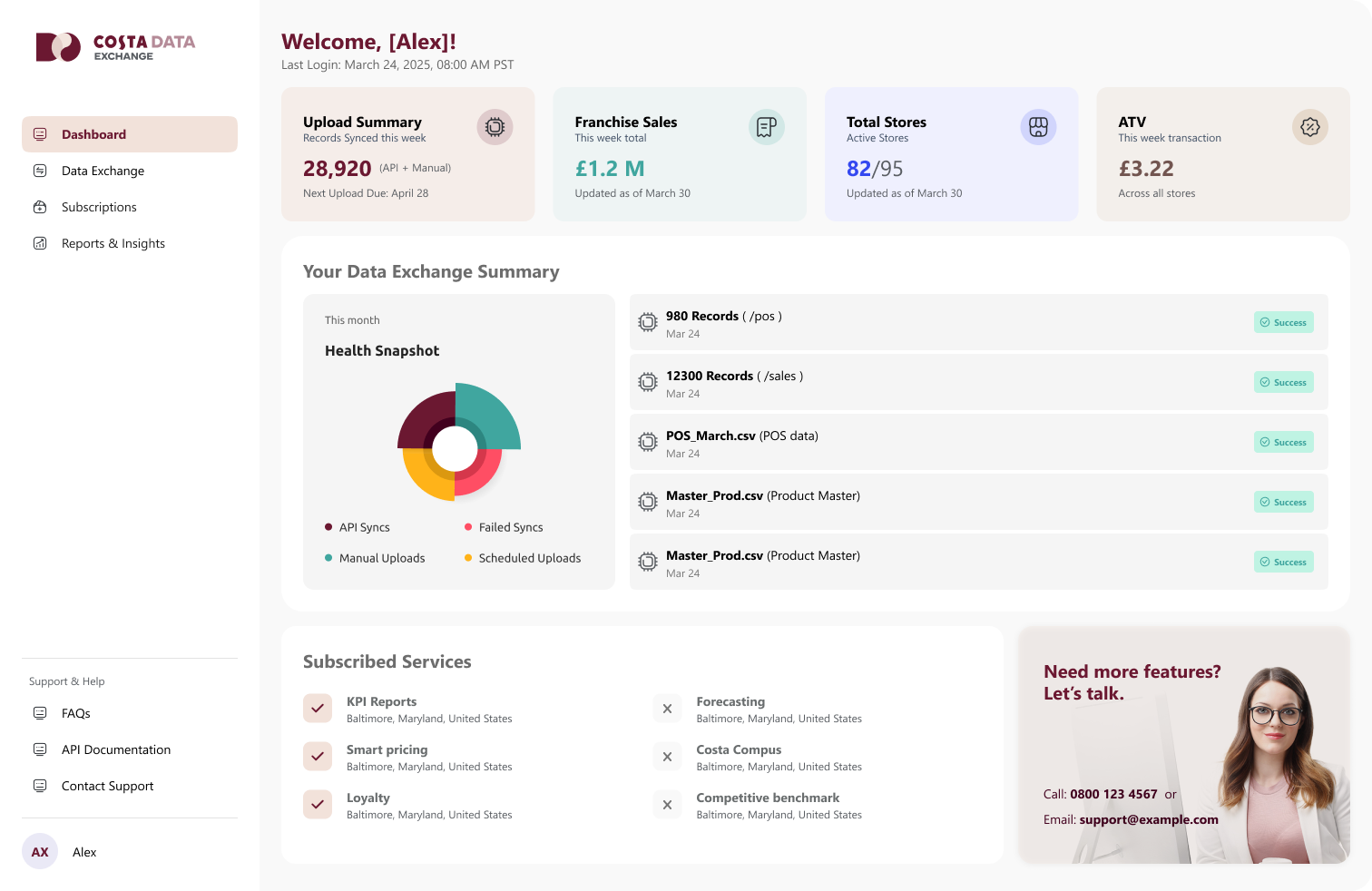Click the Manual Uploads legend dot
This screenshot has width=1372, height=891.
coord(328,558)
